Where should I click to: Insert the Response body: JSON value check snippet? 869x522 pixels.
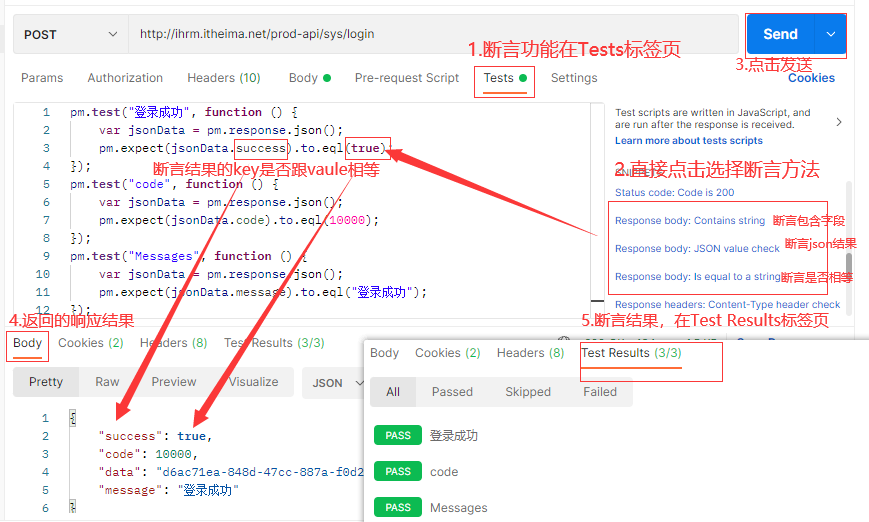point(697,248)
